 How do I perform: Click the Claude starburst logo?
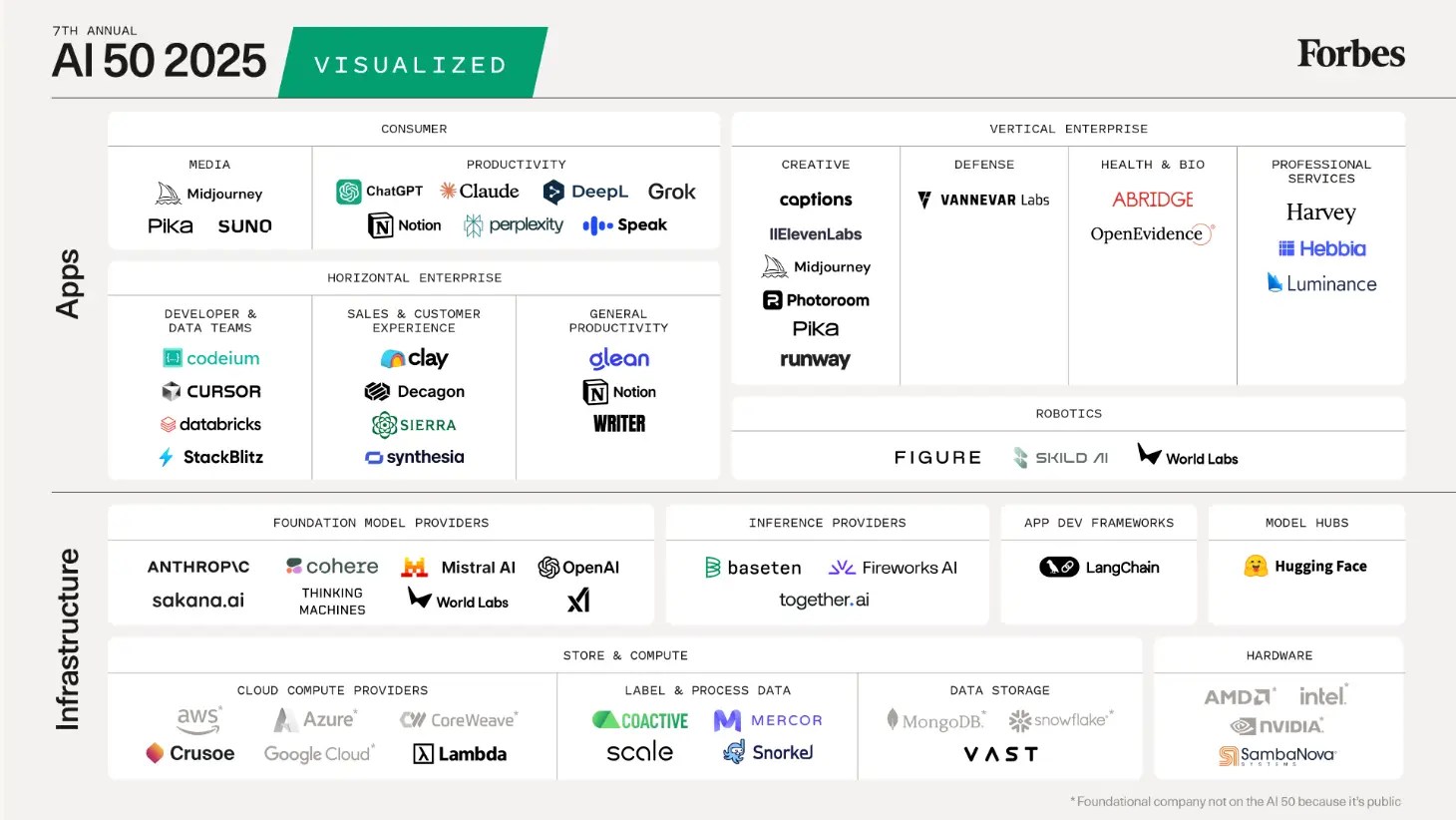[x=448, y=191]
